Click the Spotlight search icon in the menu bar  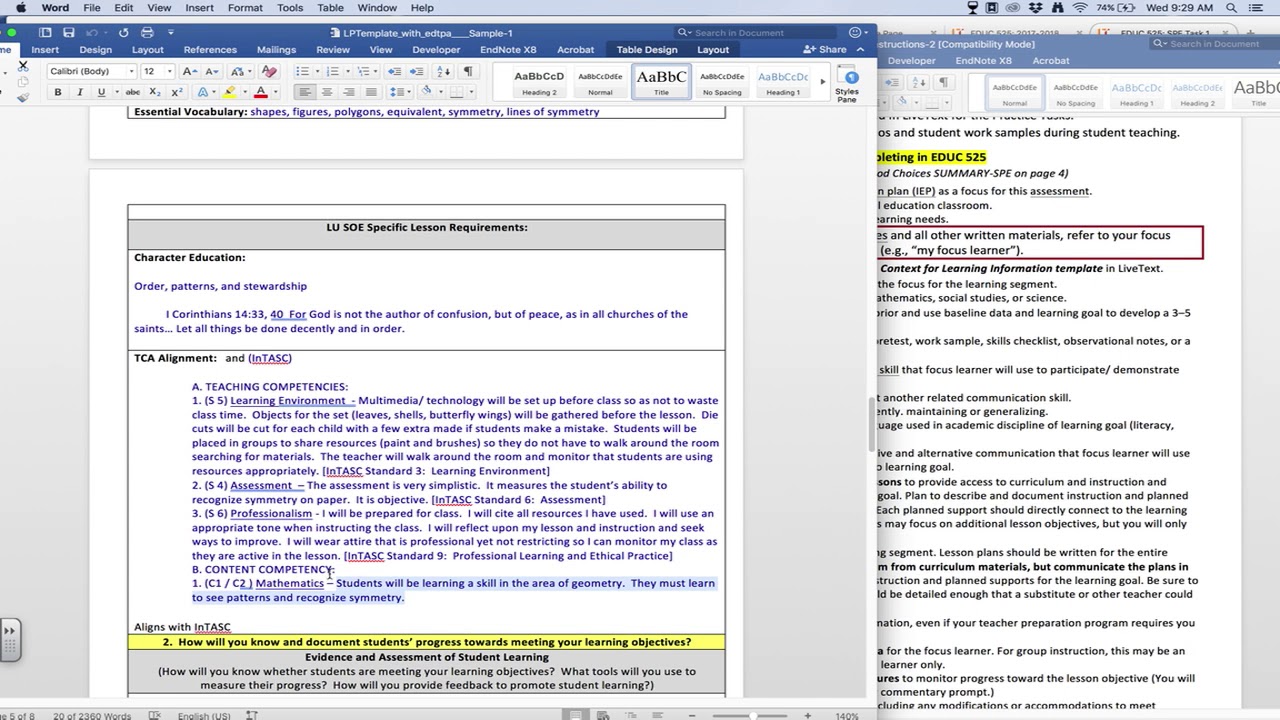[x=1231, y=8]
